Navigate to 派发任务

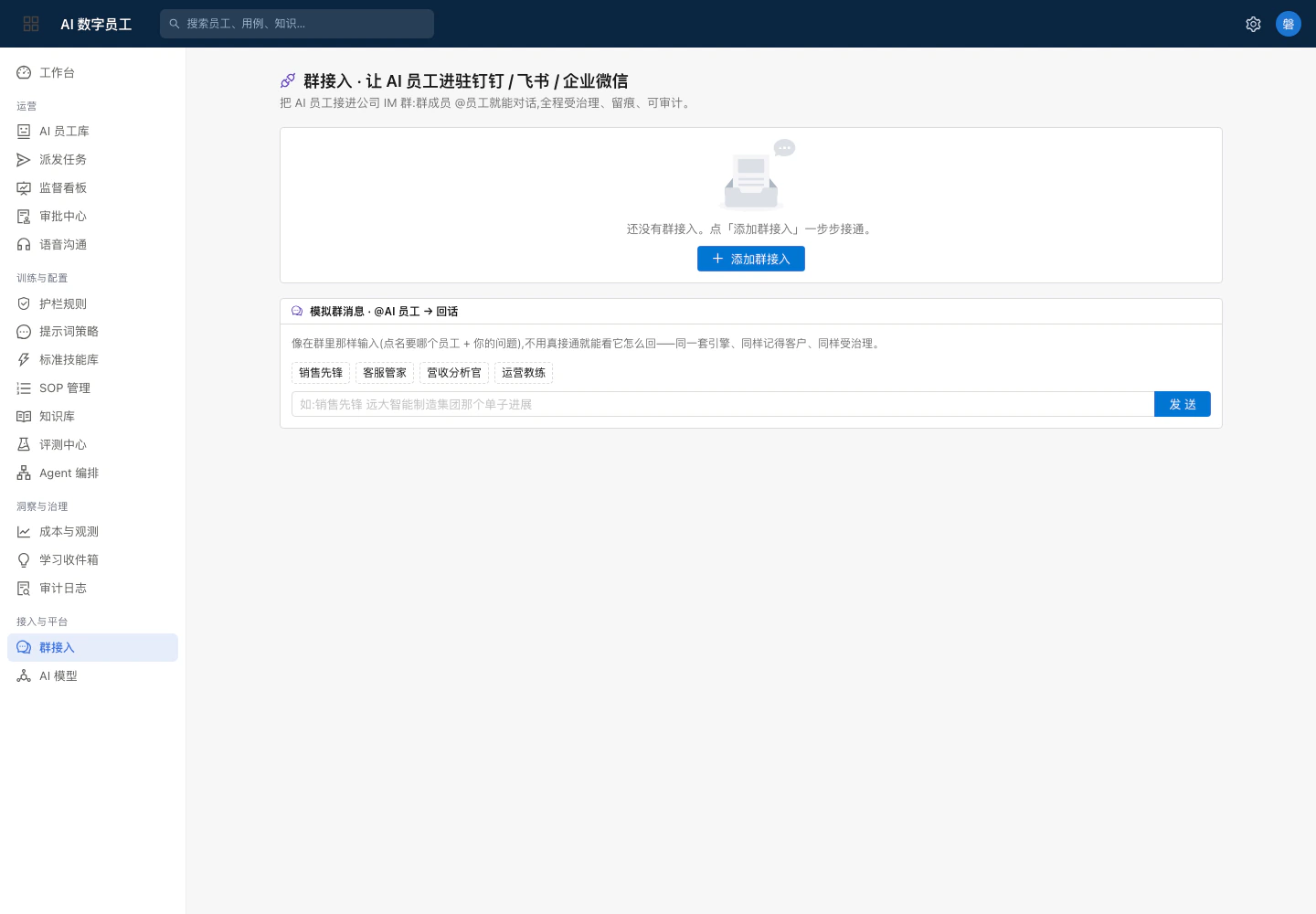(x=92, y=160)
